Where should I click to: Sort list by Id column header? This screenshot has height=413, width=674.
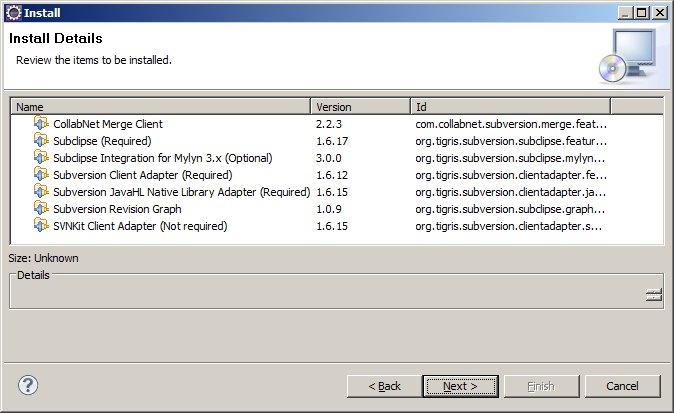(x=510, y=106)
